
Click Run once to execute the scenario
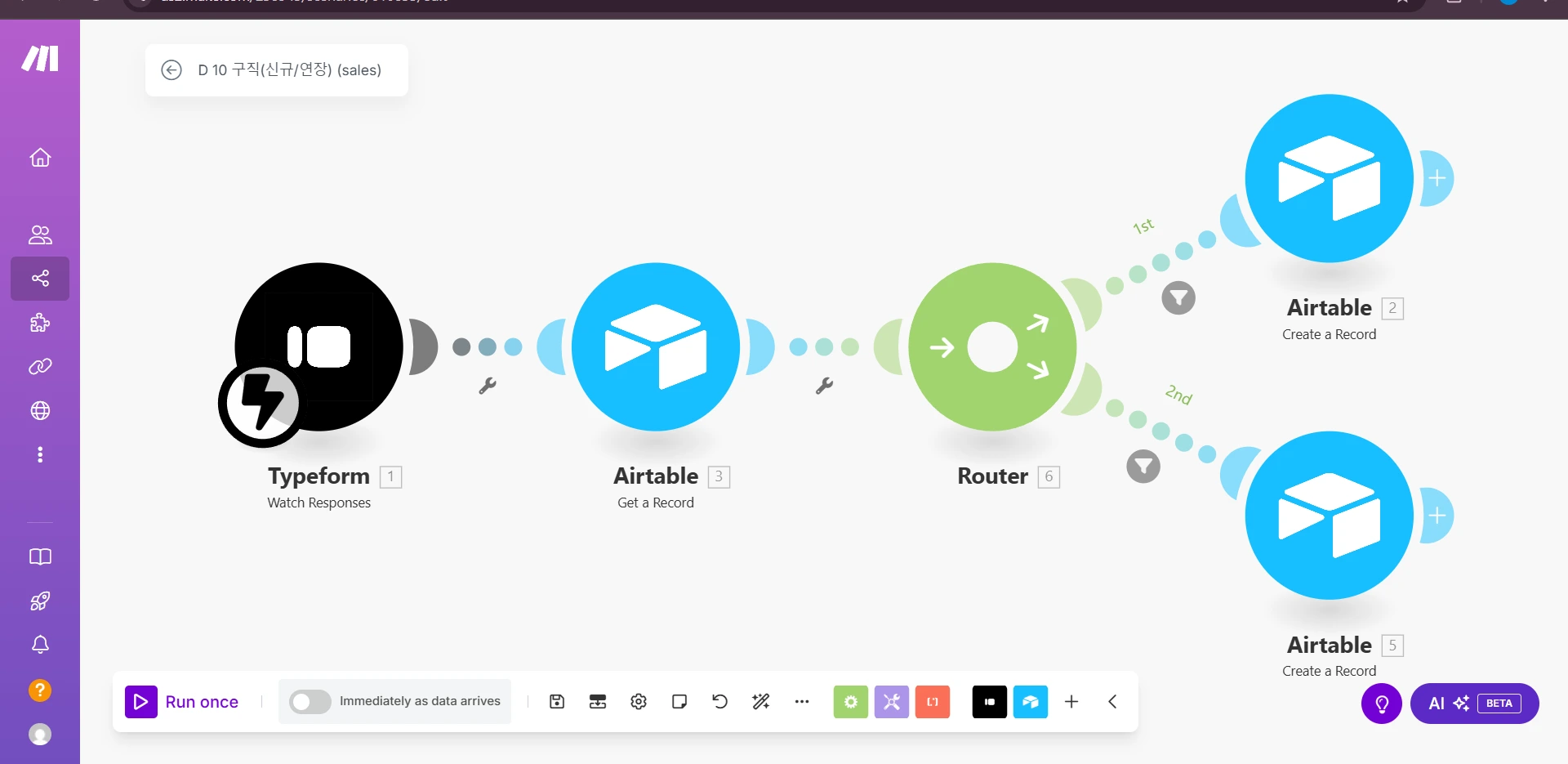click(183, 701)
